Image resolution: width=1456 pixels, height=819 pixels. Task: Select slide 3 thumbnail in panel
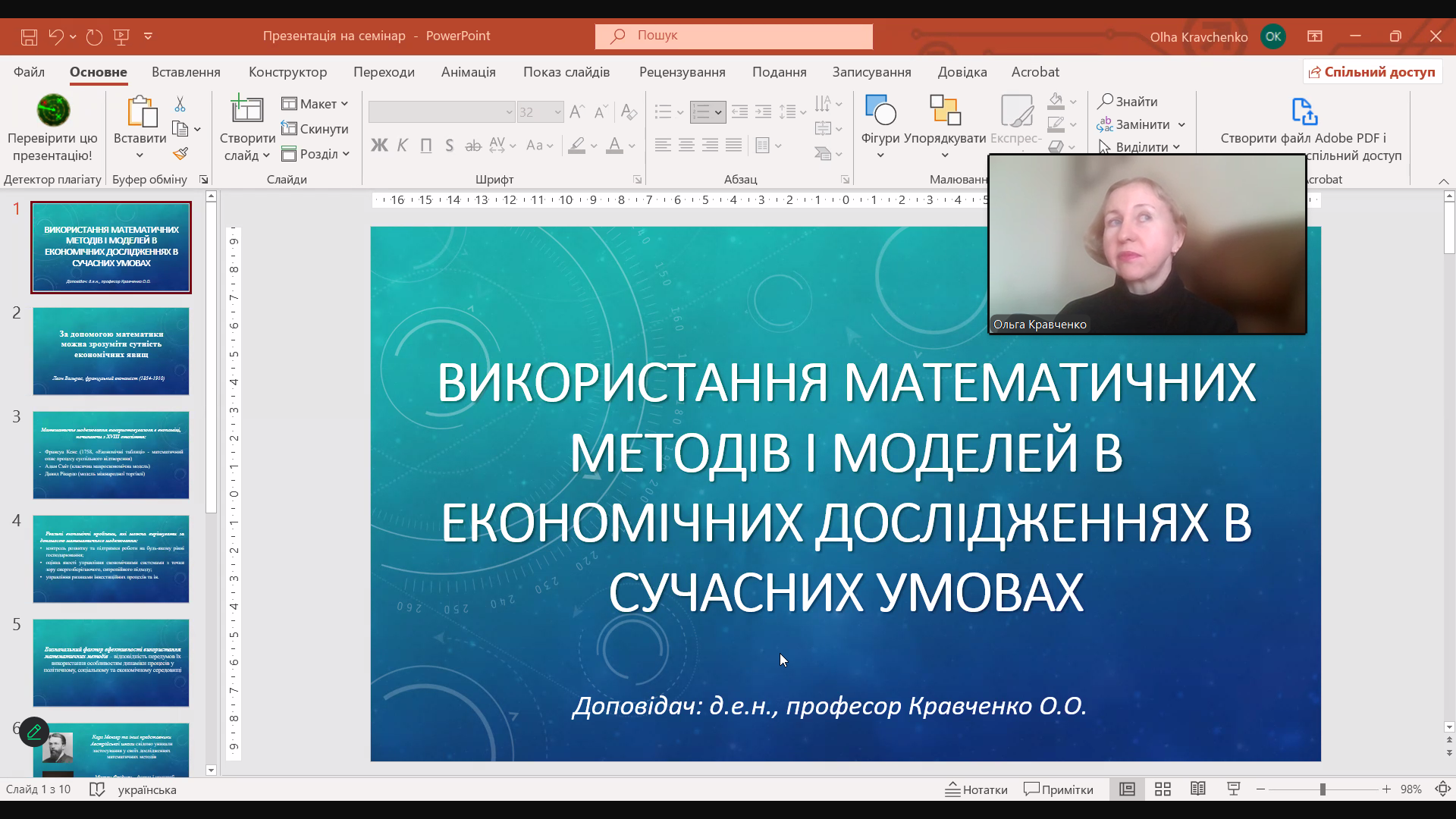[111, 455]
